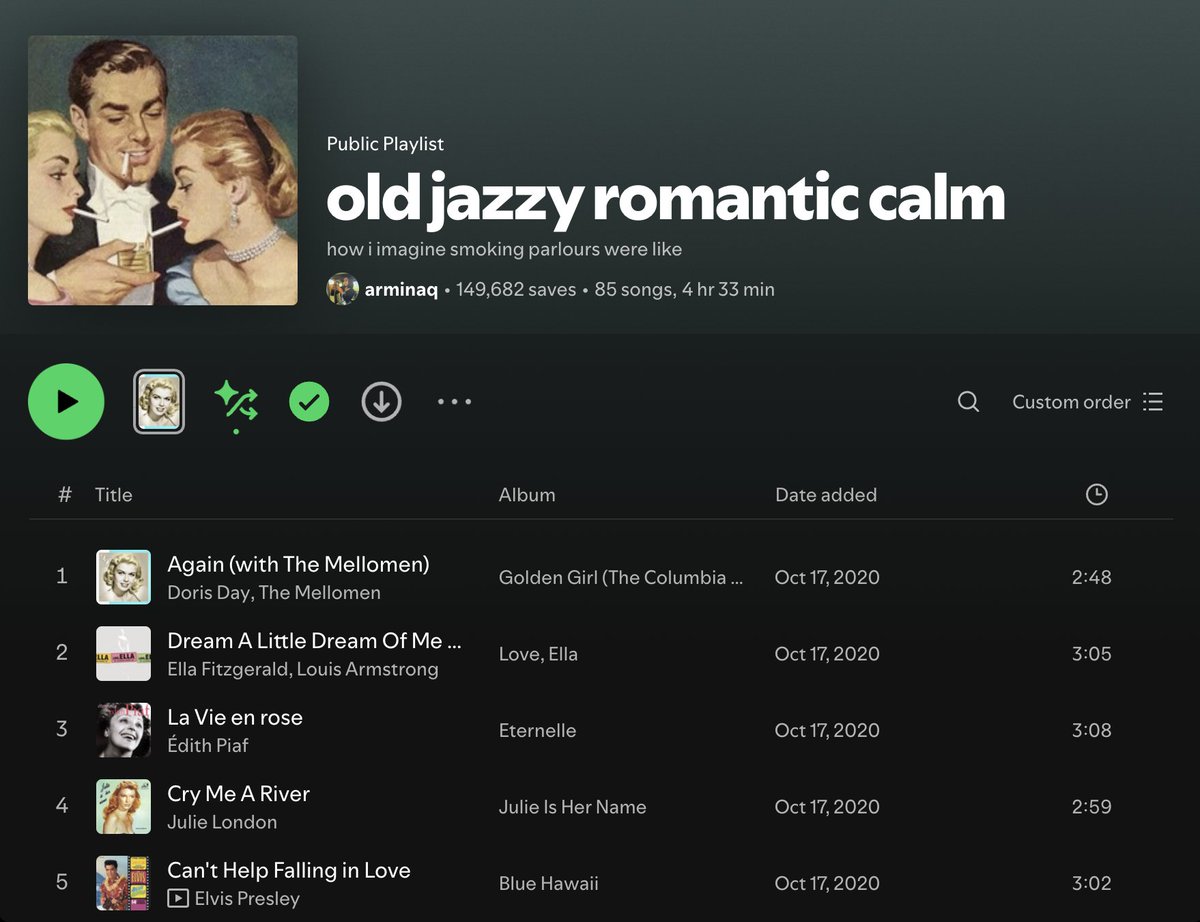Click the Cry Me A River album art

pyautogui.click(x=123, y=807)
